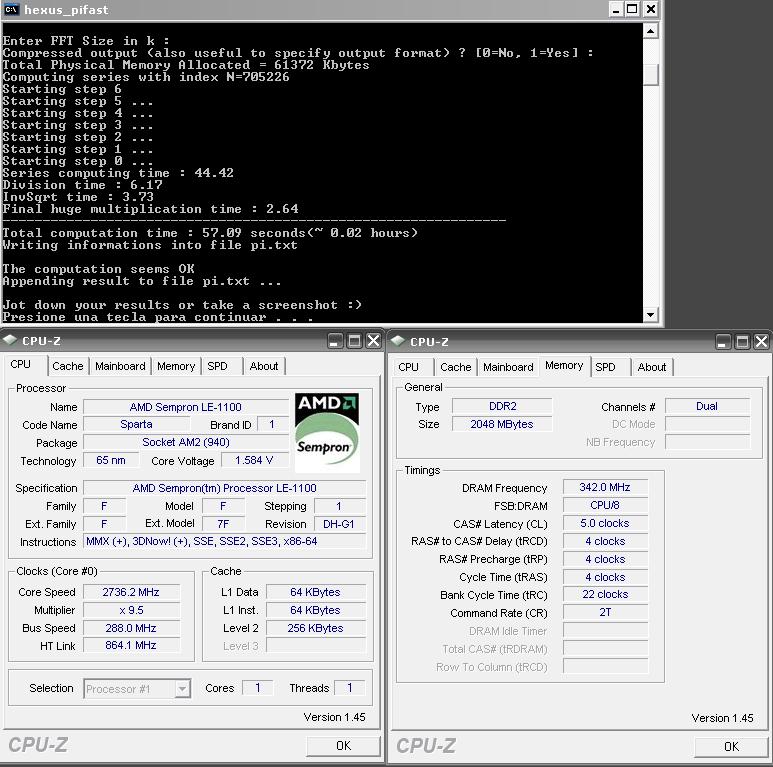Click the CAS# Latency value 5.0 clocks
The width and height of the screenshot is (773, 767).
tap(605, 523)
